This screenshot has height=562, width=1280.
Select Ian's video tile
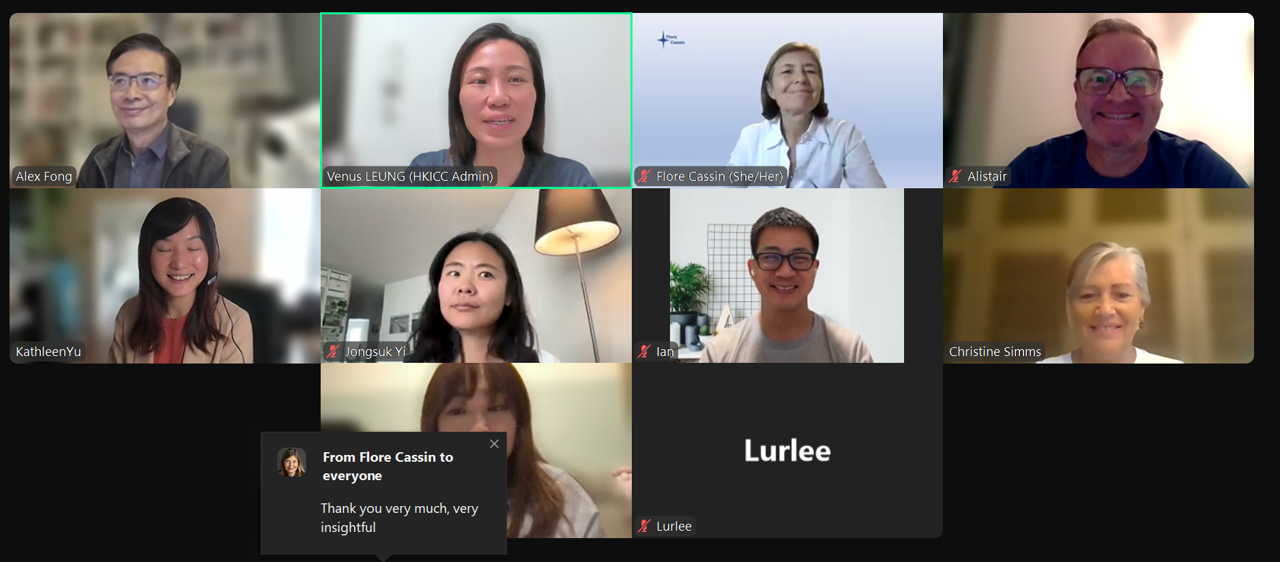[787, 275]
